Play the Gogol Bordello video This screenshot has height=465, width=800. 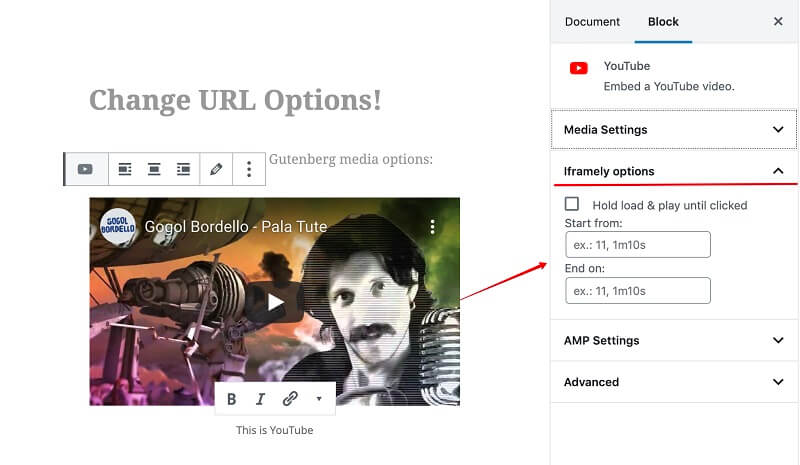pyautogui.click(x=274, y=302)
